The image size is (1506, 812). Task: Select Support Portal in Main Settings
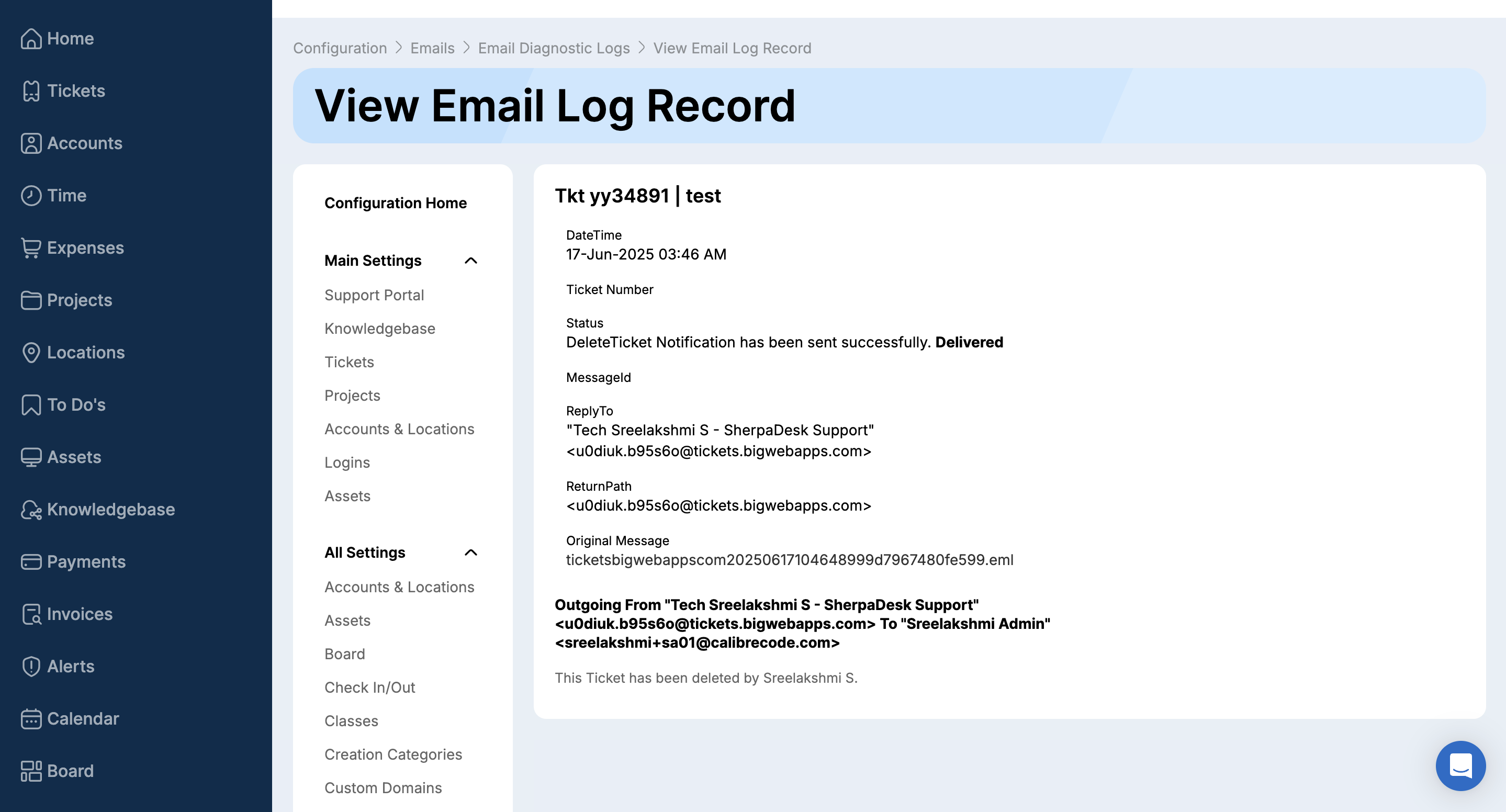tap(374, 295)
